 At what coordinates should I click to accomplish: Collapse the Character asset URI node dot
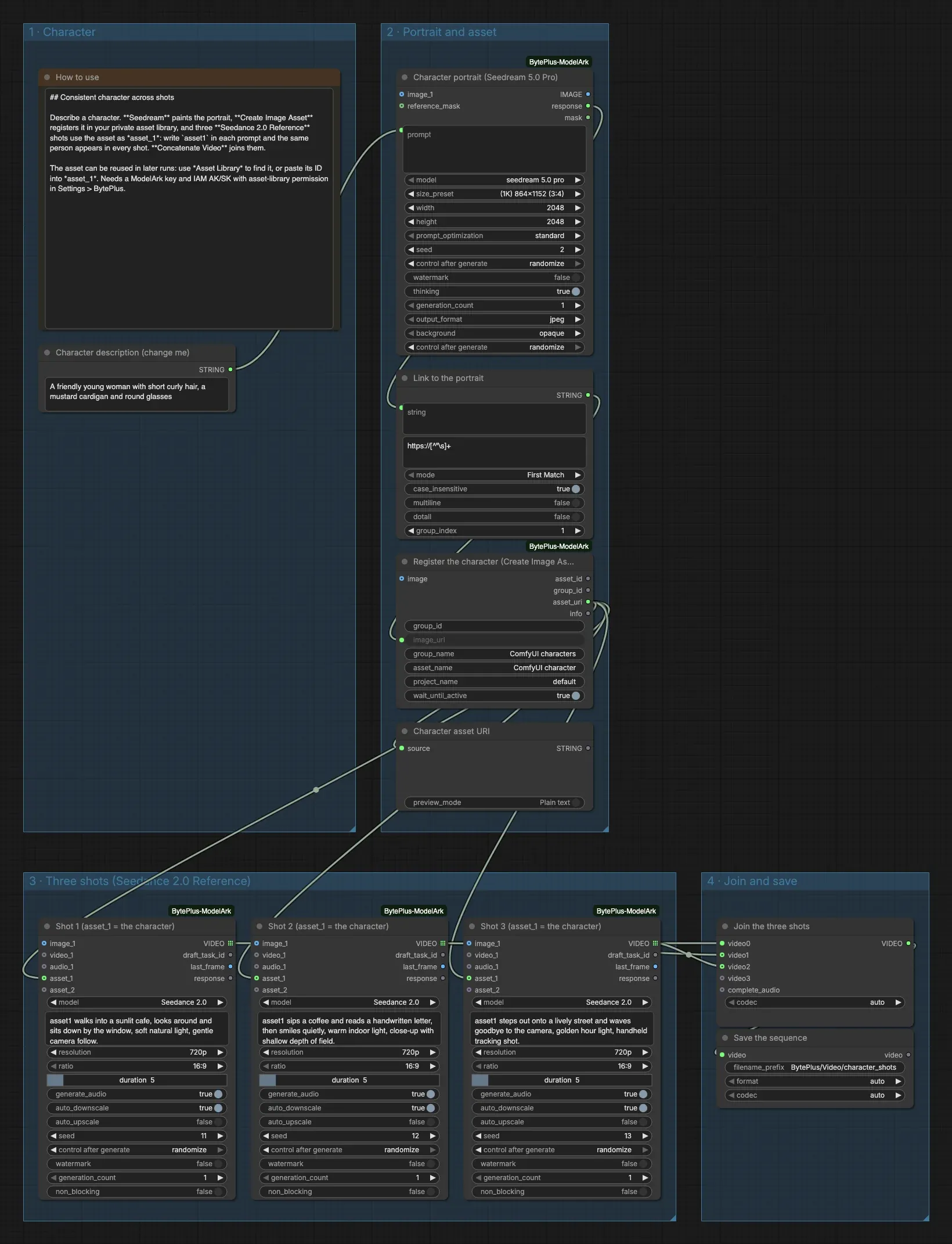tap(405, 731)
